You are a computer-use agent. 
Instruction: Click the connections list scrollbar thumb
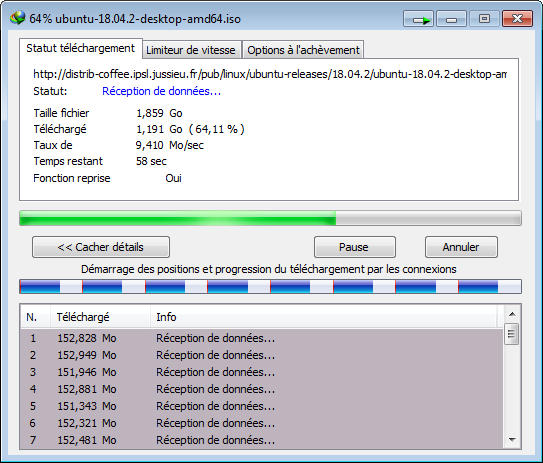(511, 334)
